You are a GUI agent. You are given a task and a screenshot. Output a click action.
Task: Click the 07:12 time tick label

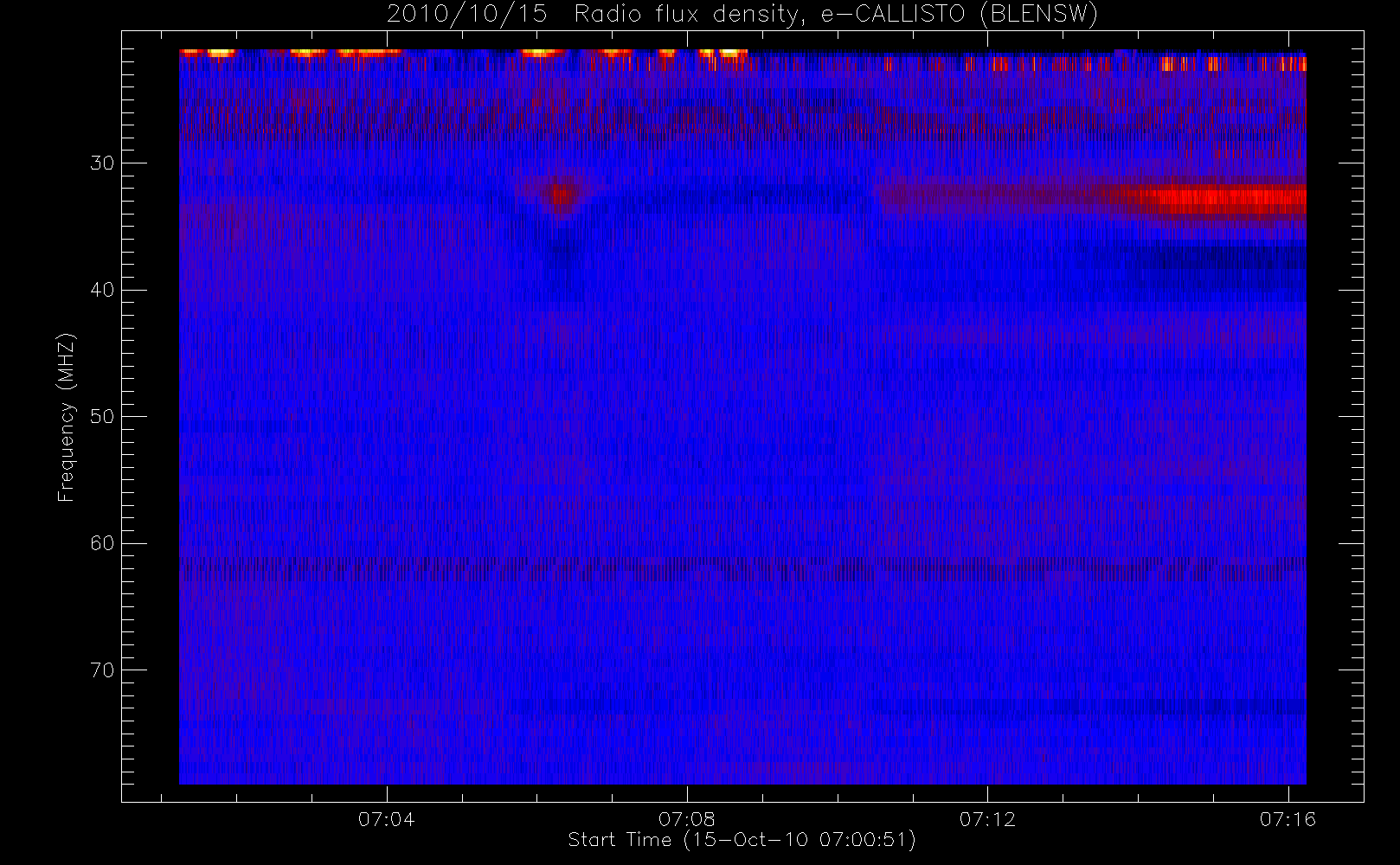[987, 819]
